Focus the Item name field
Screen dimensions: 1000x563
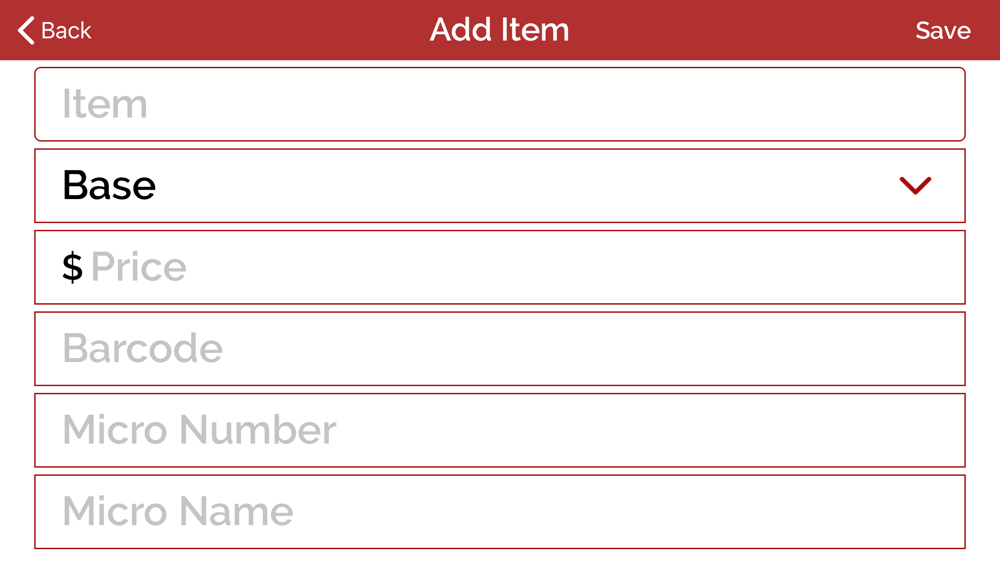click(x=500, y=104)
